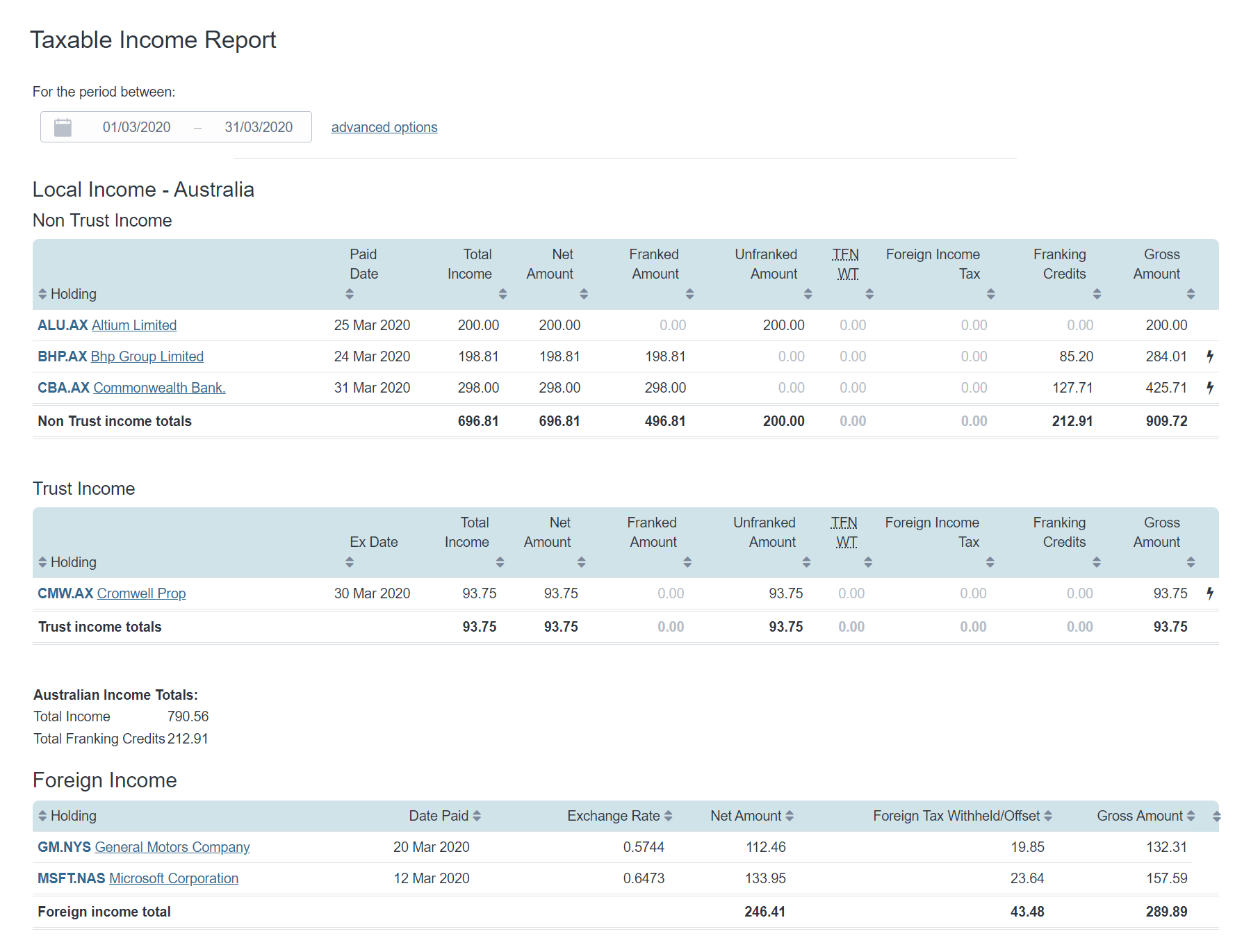The height and width of the screenshot is (952, 1251).
Task: Select Foreign income gross total 289.89
Action: [1166, 912]
